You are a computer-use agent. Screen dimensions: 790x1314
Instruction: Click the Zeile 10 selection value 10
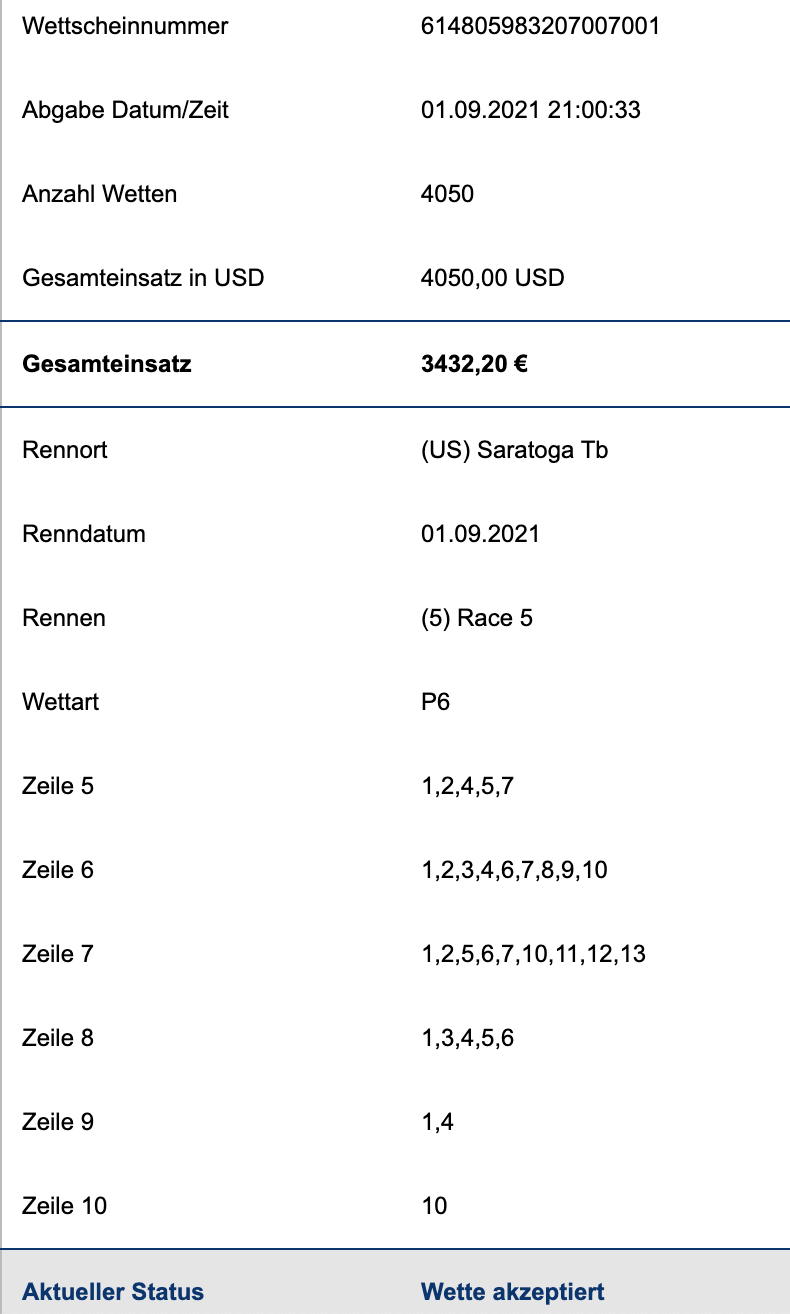(435, 1206)
